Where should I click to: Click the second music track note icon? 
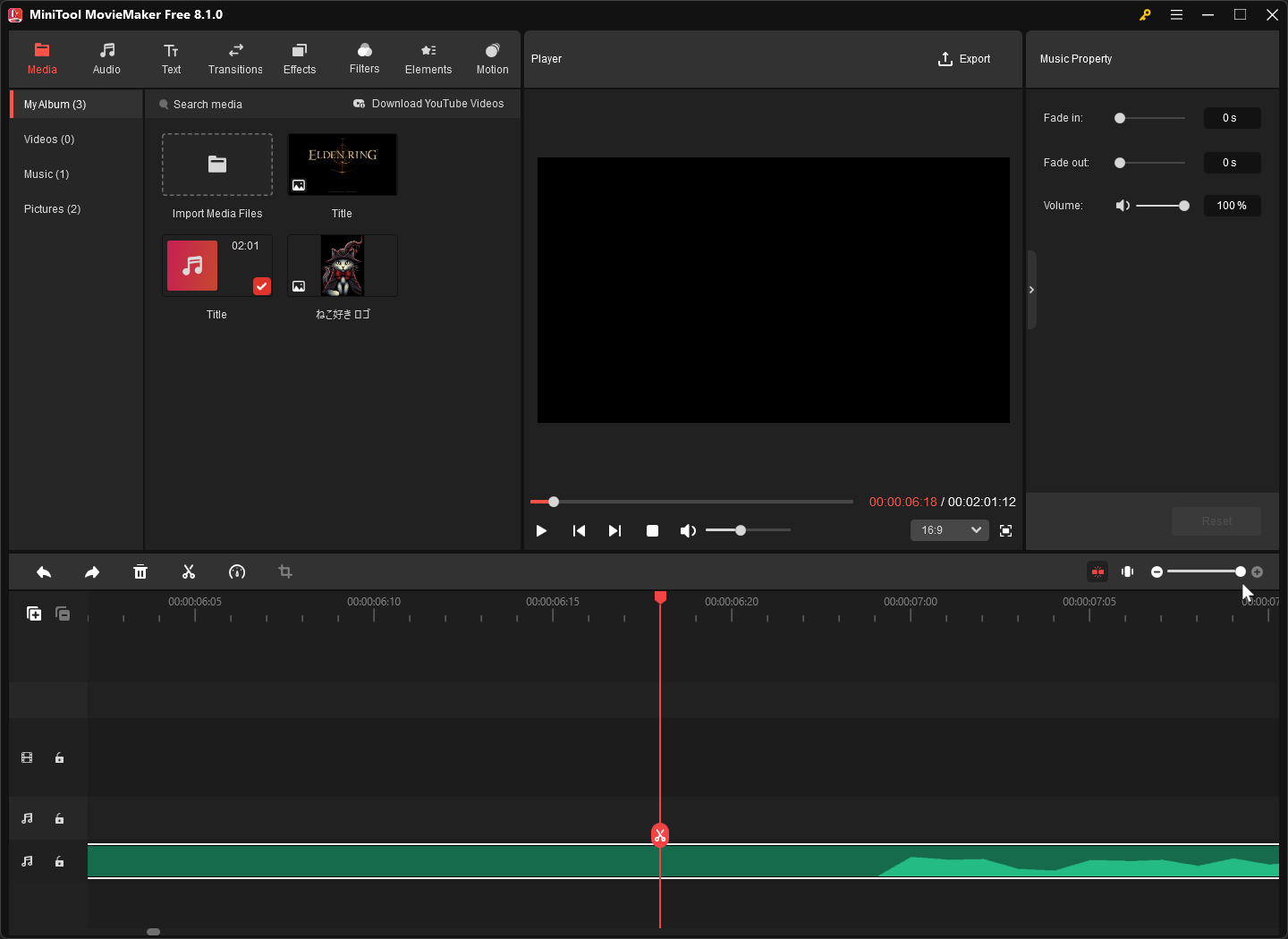click(x=27, y=861)
